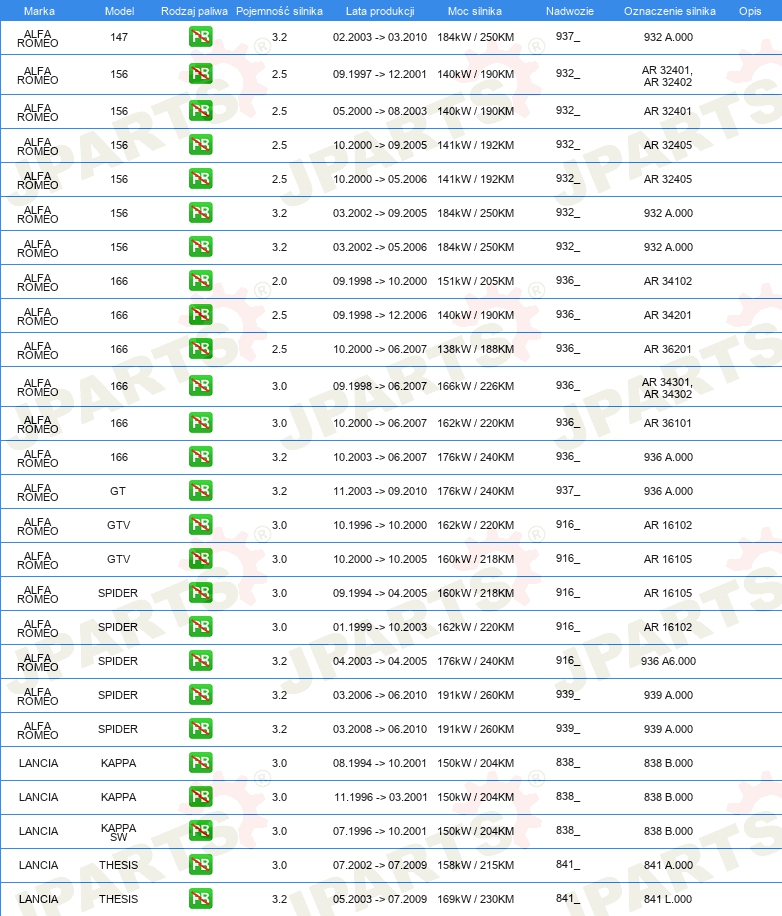Click production dates '11.2003 -> 09.2010'
This screenshot has width=782, height=916.
pyautogui.click(x=380, y=491)
